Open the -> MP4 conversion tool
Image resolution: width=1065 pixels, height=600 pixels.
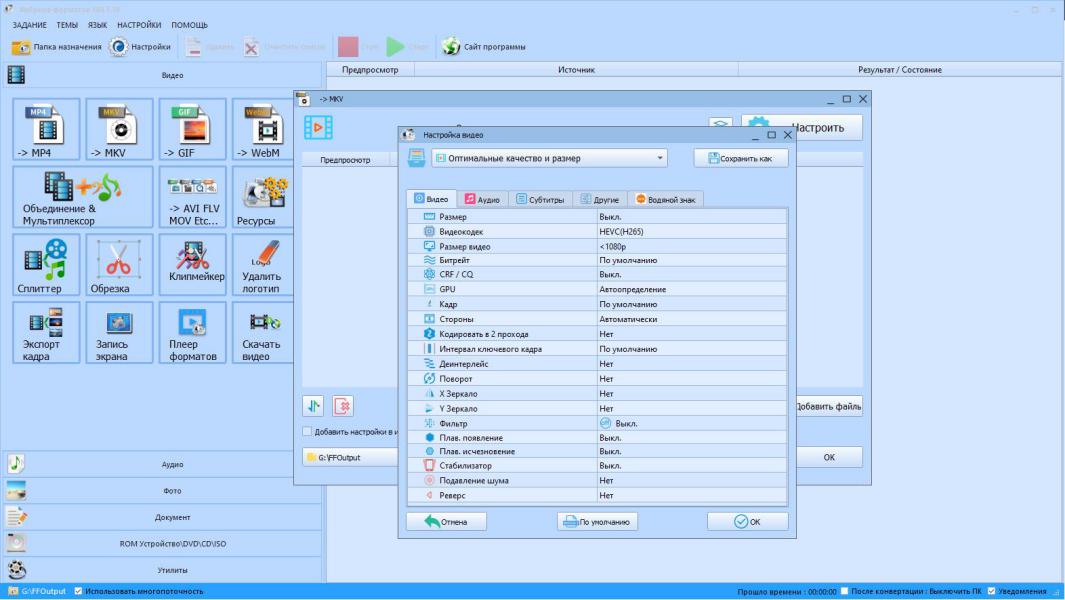coord(46,129)
